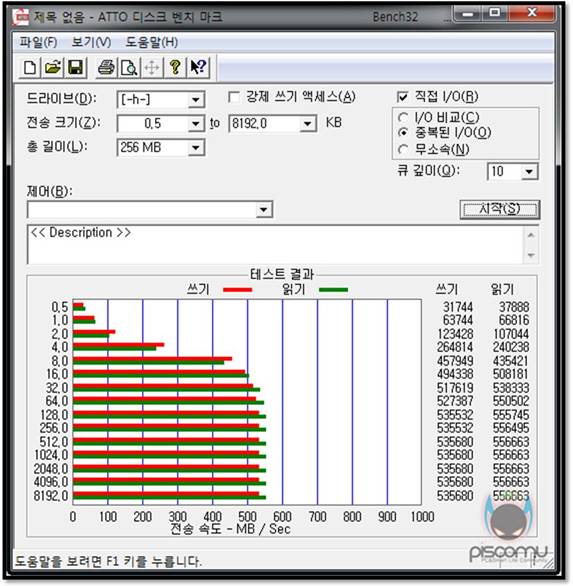The height and width of the screenshot is (586, 573).
Task: Click the description scrollbar down arrow
Action: tap(531, 256)
